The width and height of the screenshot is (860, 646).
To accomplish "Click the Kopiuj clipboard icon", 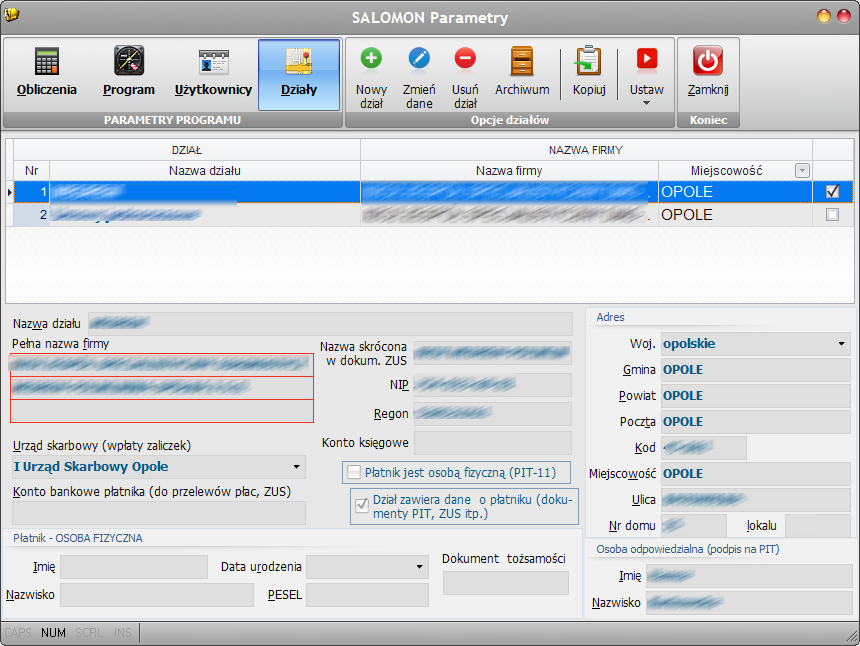I will click(589, 60).
